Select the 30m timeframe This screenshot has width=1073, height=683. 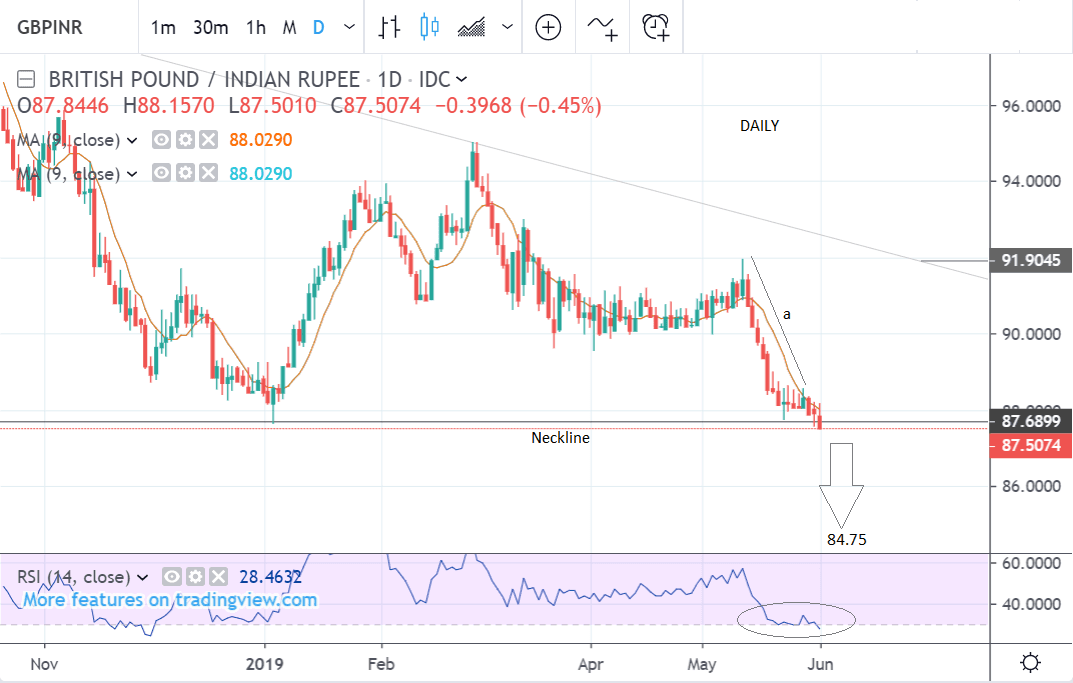[x=210, y=27]
